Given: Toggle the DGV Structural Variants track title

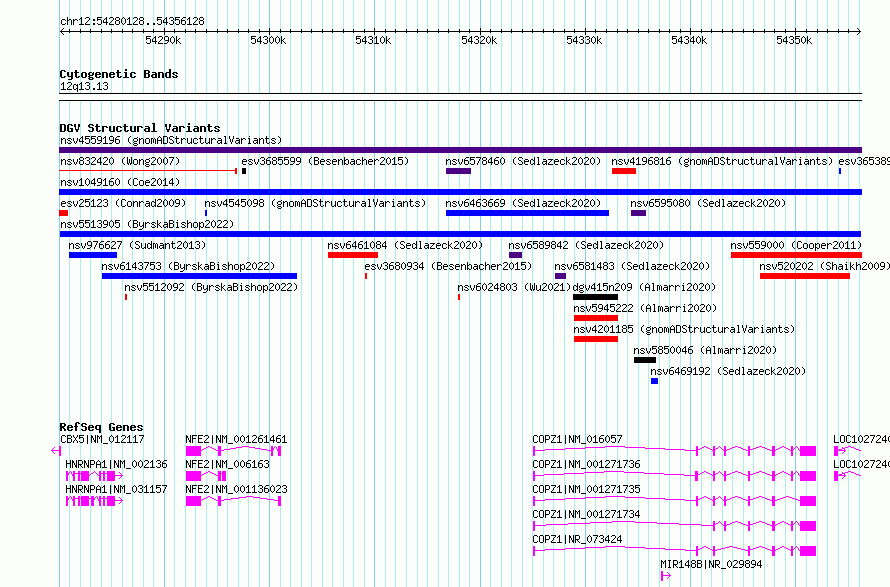Looking at the screenshot, I should 140,128.
